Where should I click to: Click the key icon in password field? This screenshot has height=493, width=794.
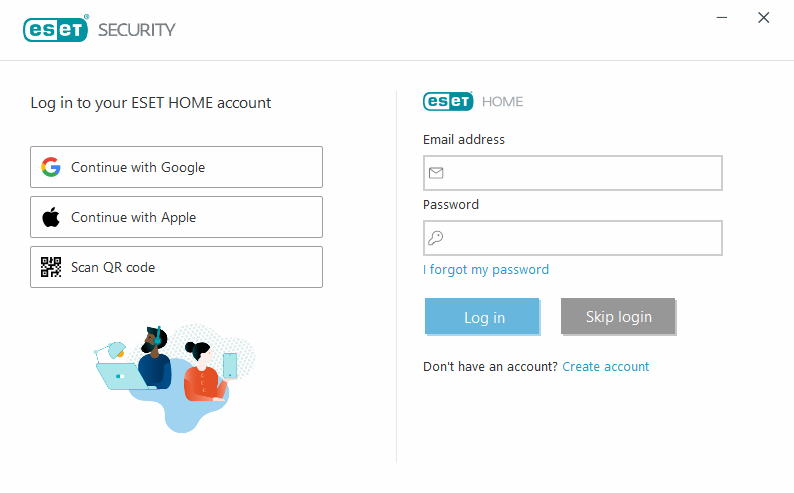tap(436, 238)
